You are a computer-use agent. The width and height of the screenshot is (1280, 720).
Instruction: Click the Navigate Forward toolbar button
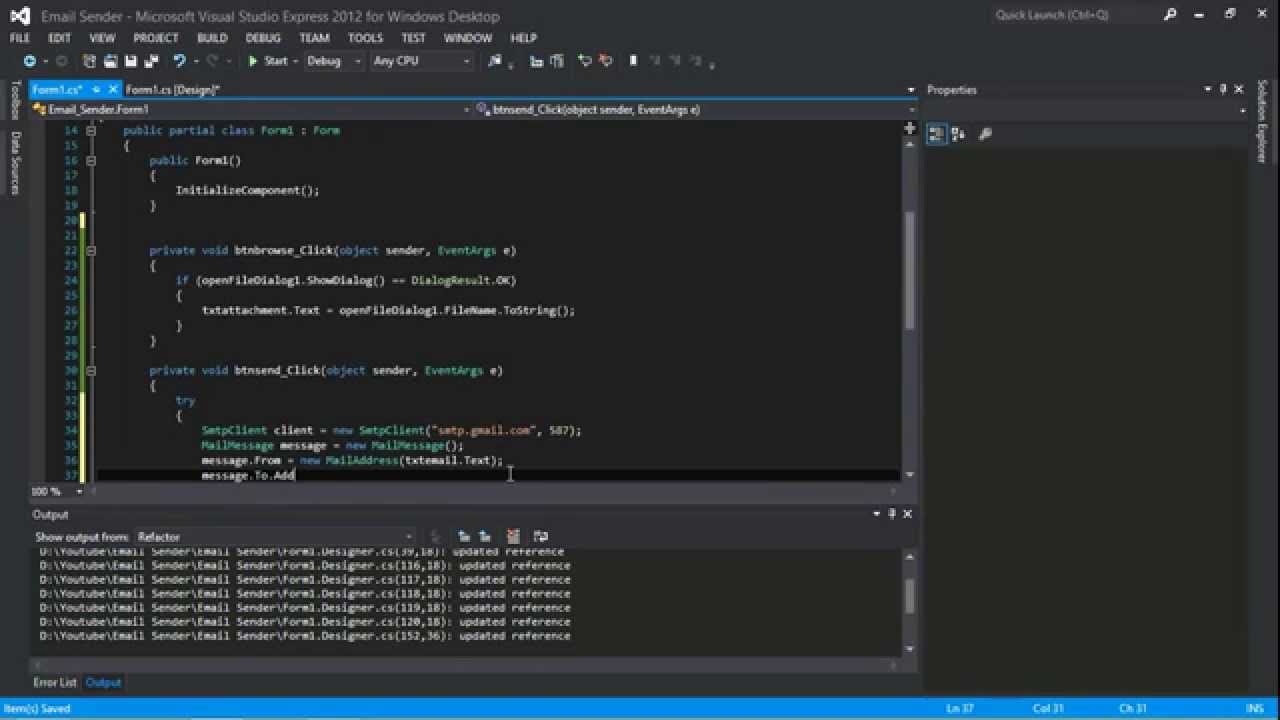pos(62,61)
